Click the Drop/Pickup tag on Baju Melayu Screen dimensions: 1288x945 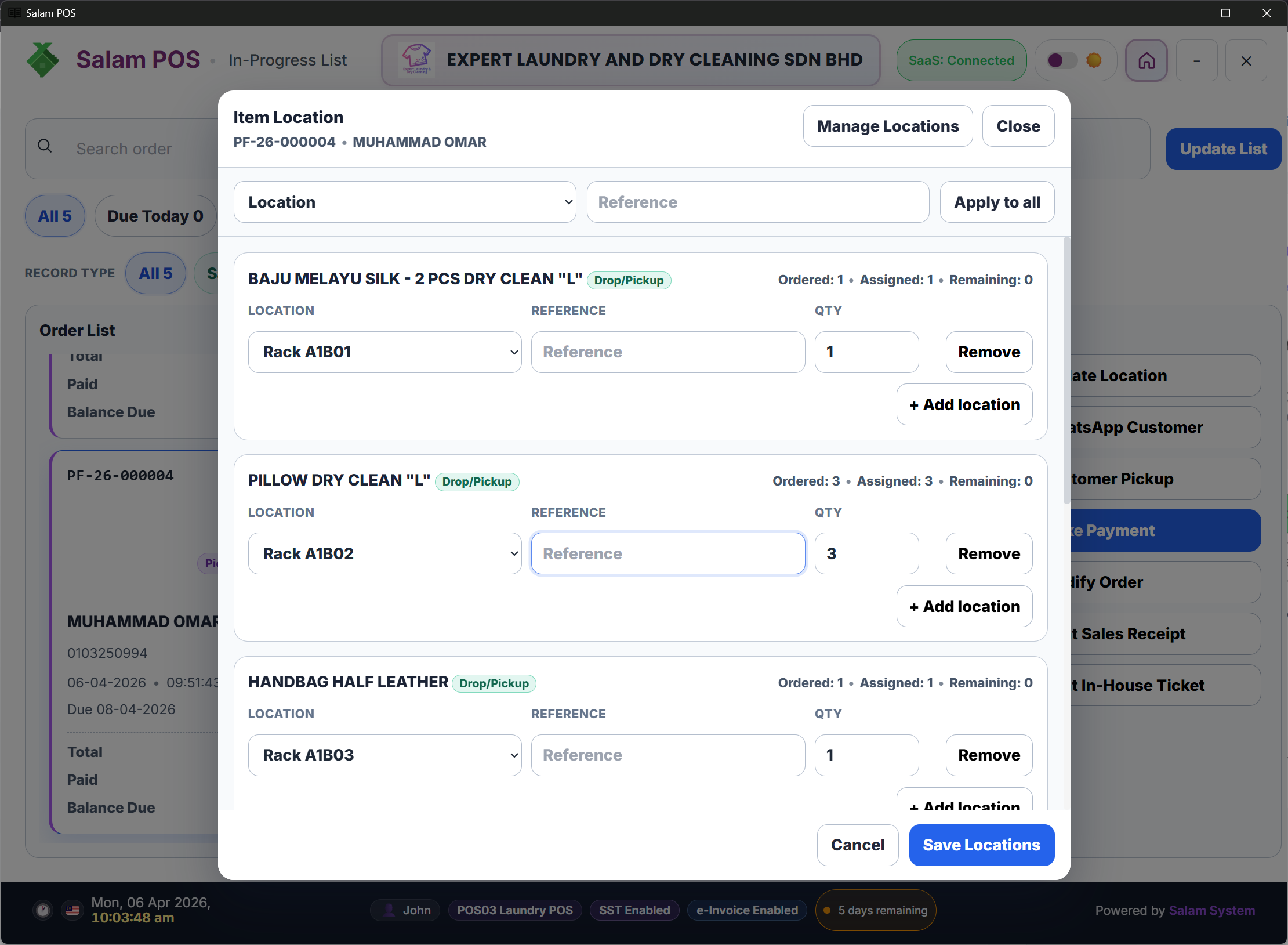point(629,280)
